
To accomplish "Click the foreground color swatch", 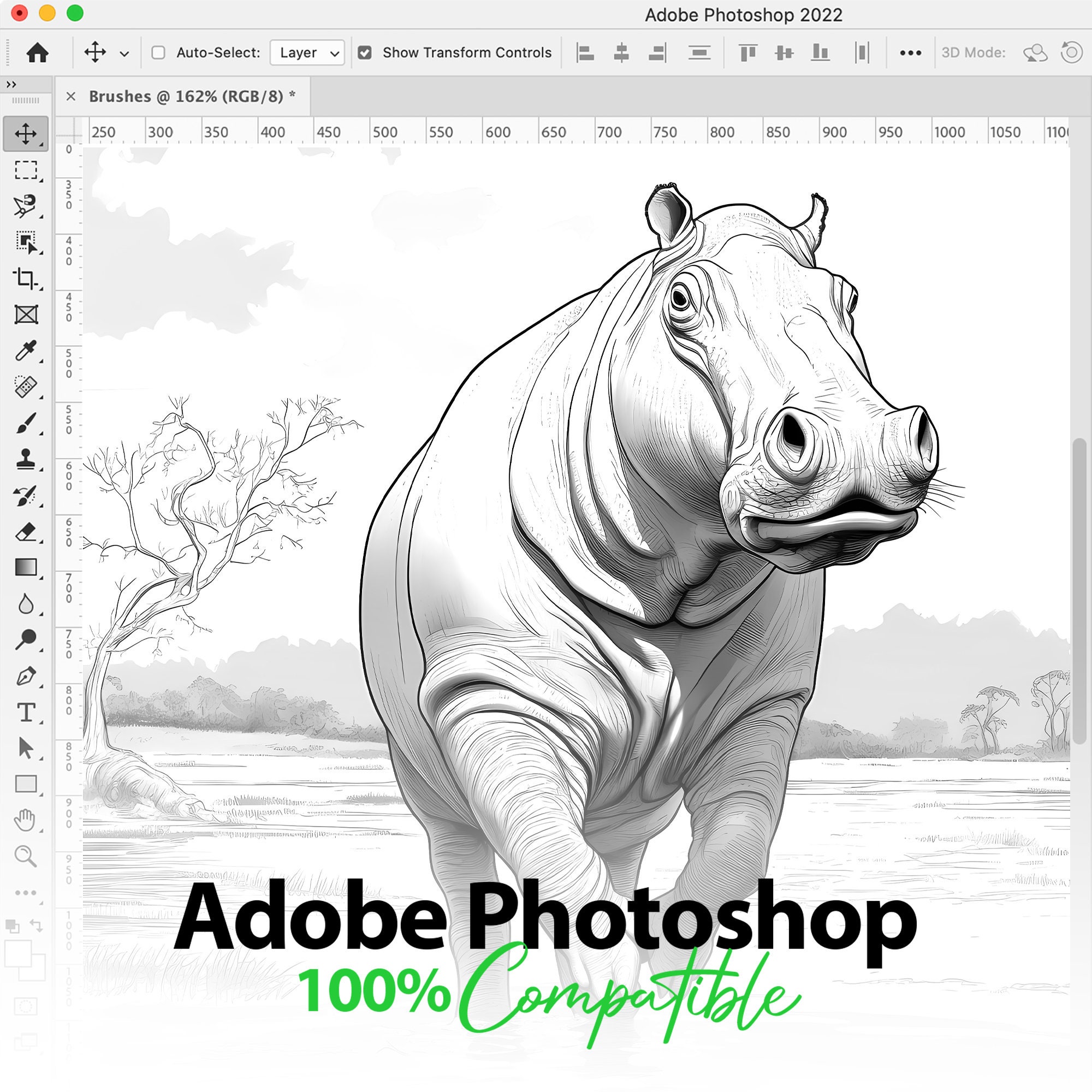I will point(17,954).
